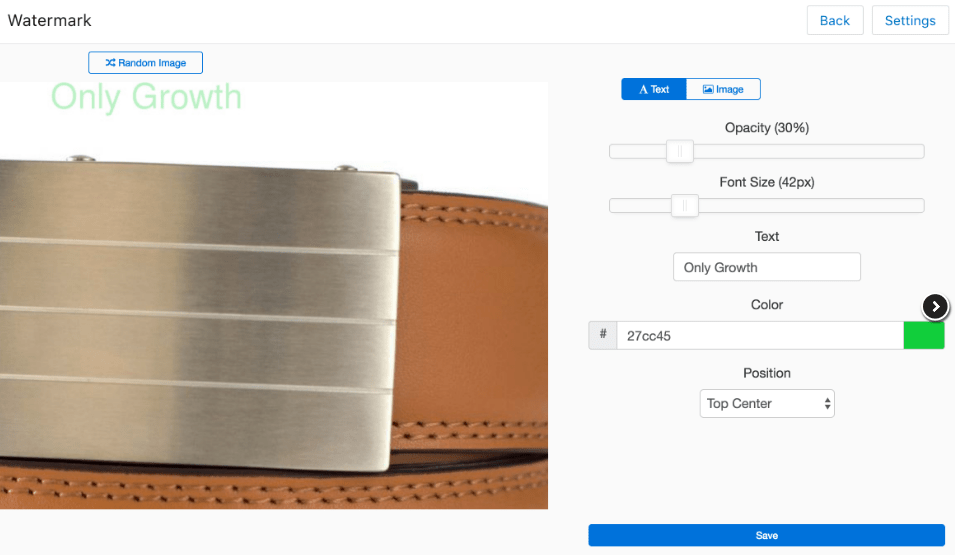955x555 pixels.
Task: Click the Opacity slider handle
Action: pos(680,151)
